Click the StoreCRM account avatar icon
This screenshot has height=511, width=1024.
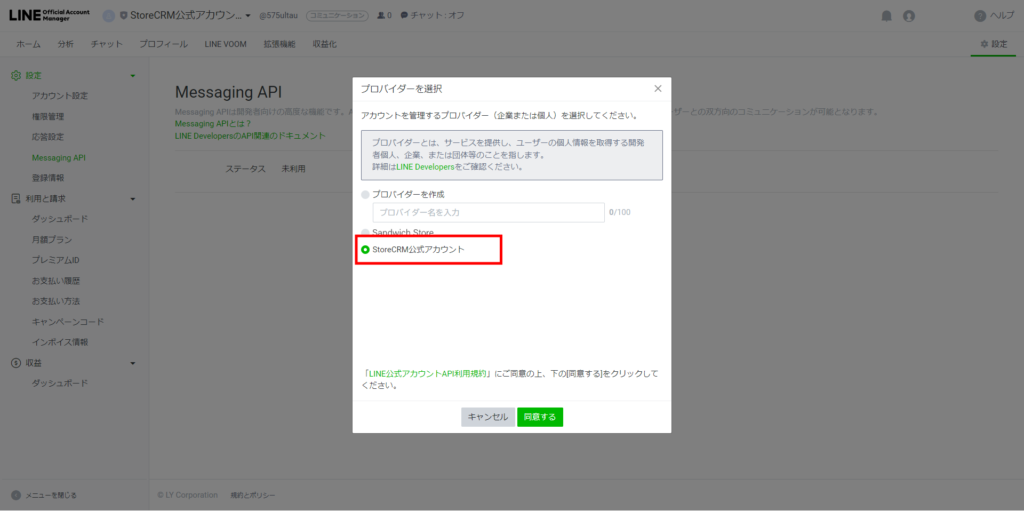[x=108, y=16]
